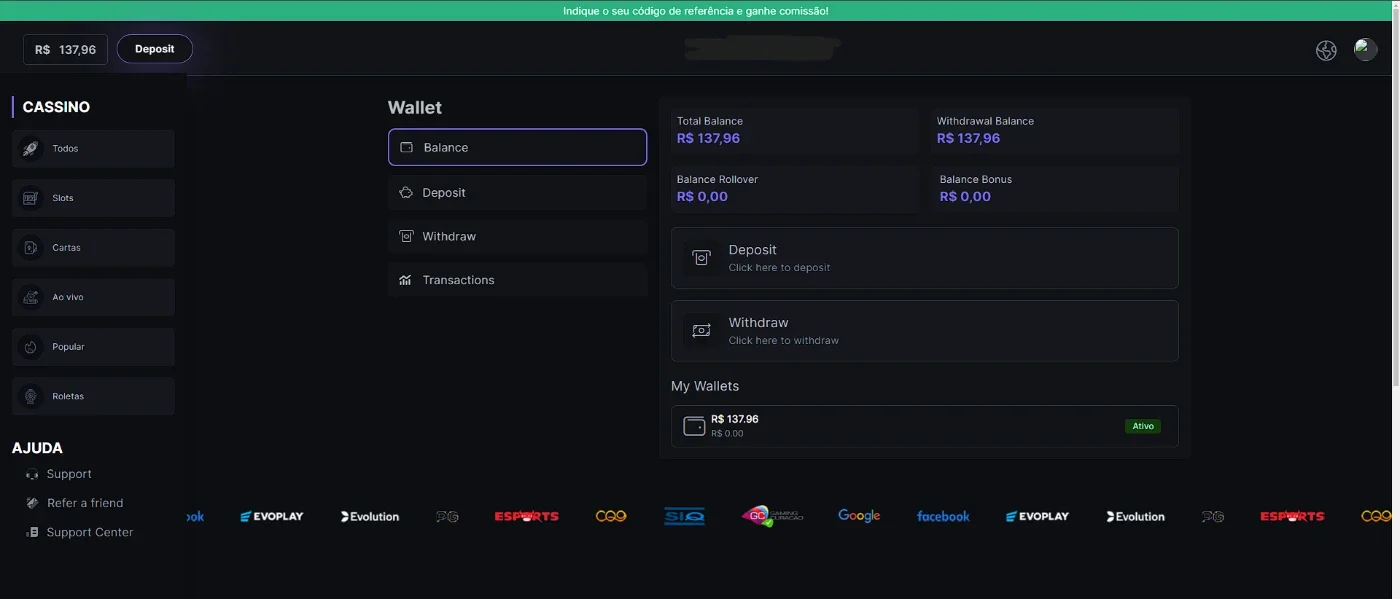1400x599 pixels.
Task: Click the header Deposit button
Action: [155, 49]
